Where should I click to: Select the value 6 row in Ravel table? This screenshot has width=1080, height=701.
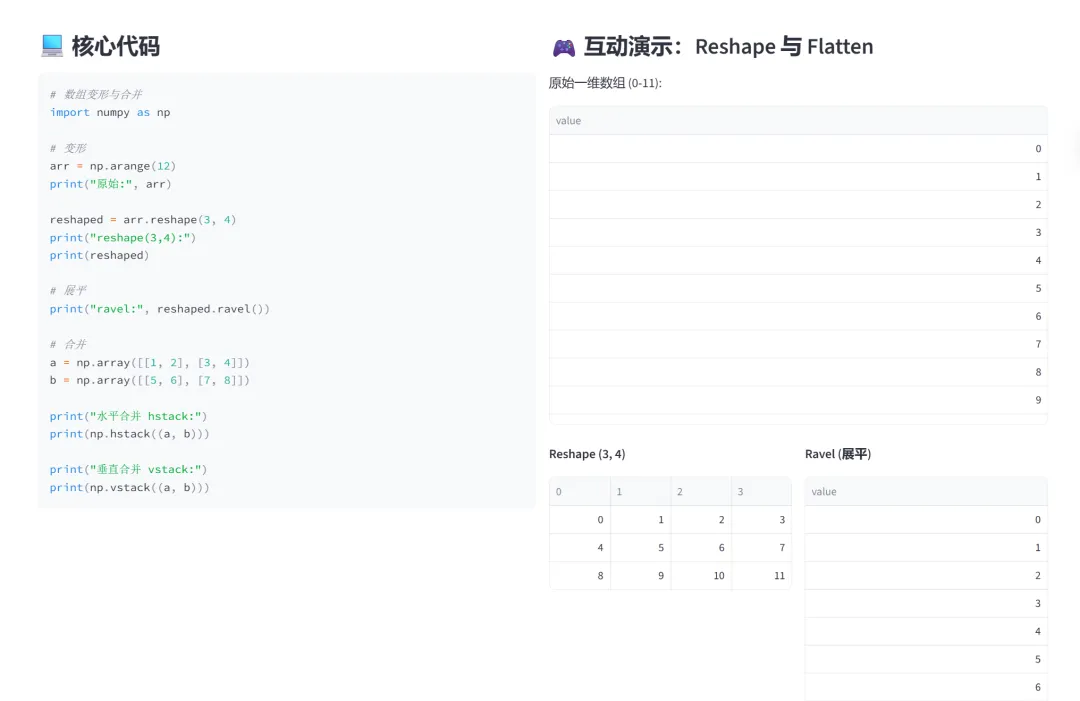coord(926,687)
